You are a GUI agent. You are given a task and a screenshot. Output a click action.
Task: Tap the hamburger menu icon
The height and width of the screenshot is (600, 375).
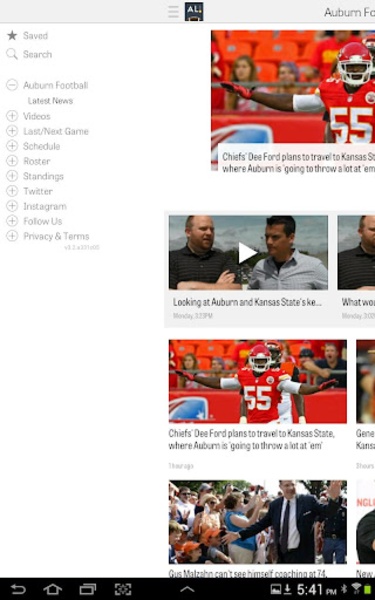pos(173,11)
